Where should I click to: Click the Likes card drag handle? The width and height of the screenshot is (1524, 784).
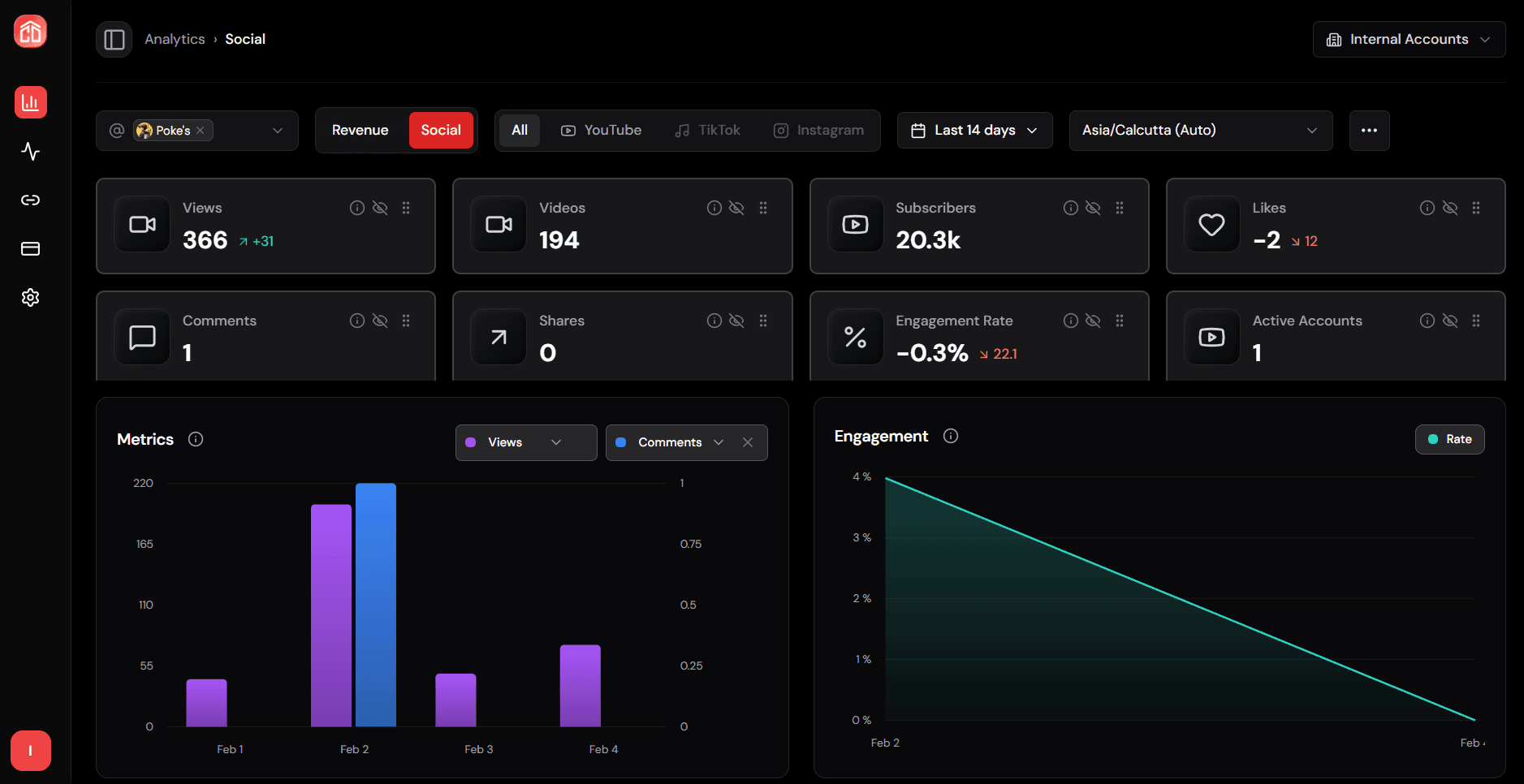pyautogui.click(x=1476, y=208)
